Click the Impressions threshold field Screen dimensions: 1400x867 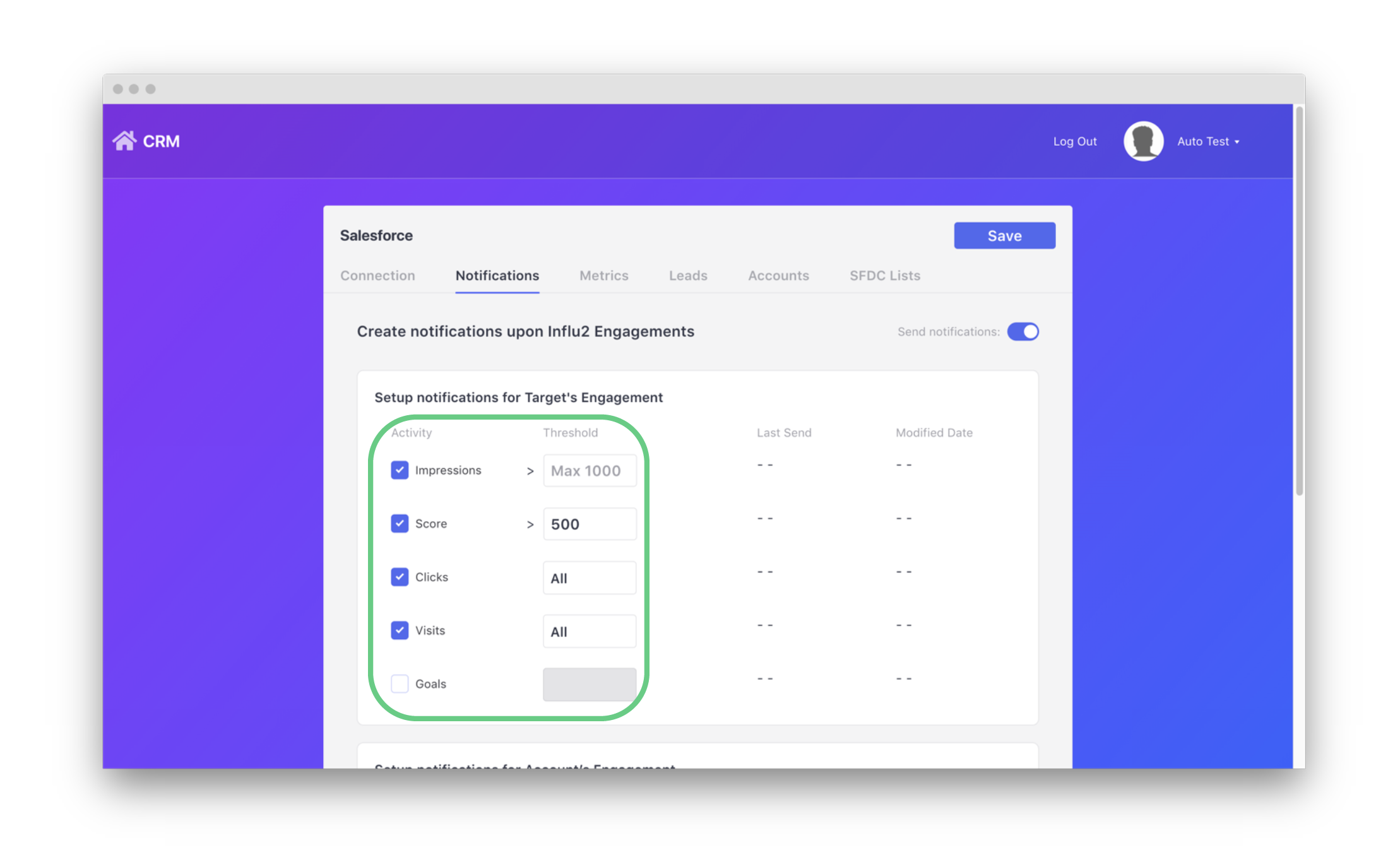click(590, 471)
